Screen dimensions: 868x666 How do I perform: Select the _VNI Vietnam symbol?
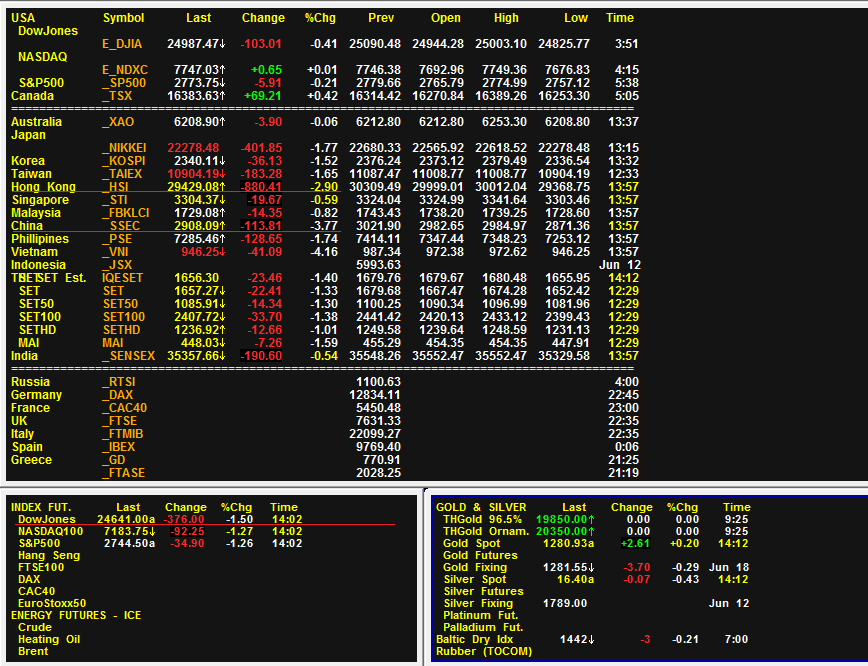pos(115,252)
